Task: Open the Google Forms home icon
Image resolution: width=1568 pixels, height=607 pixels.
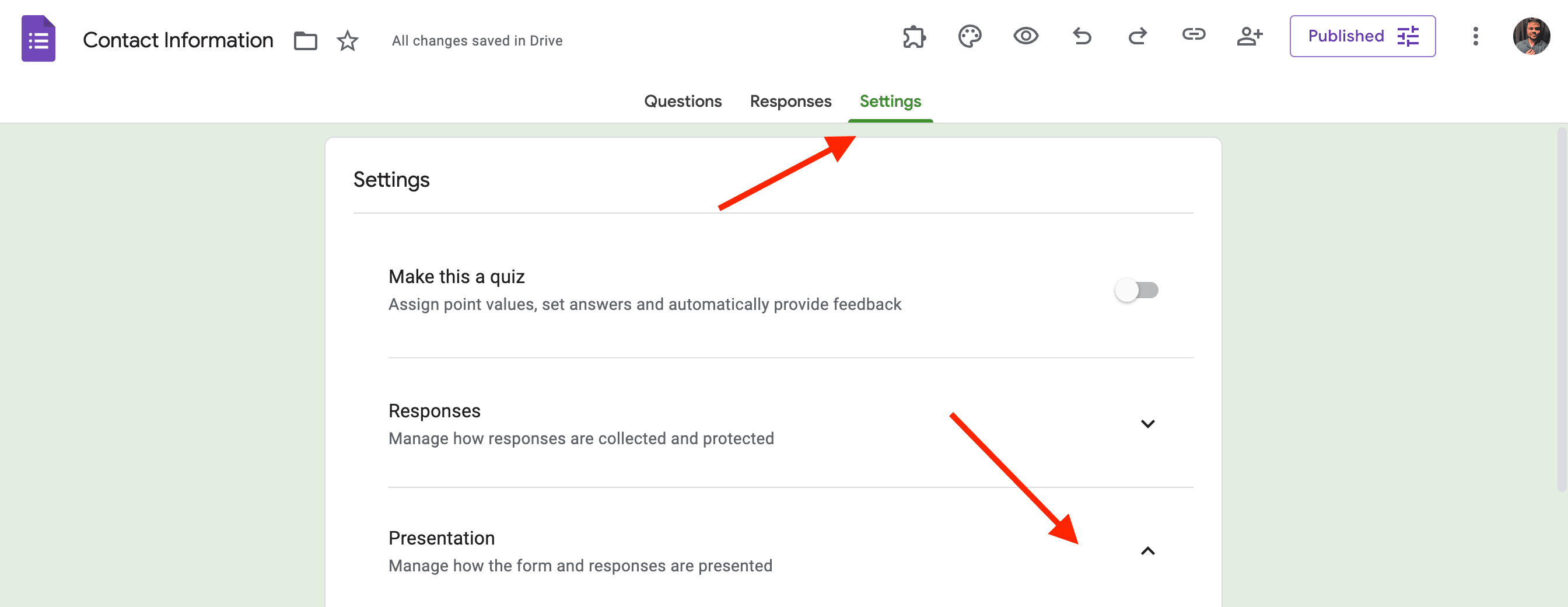Action: pos(38,39)
